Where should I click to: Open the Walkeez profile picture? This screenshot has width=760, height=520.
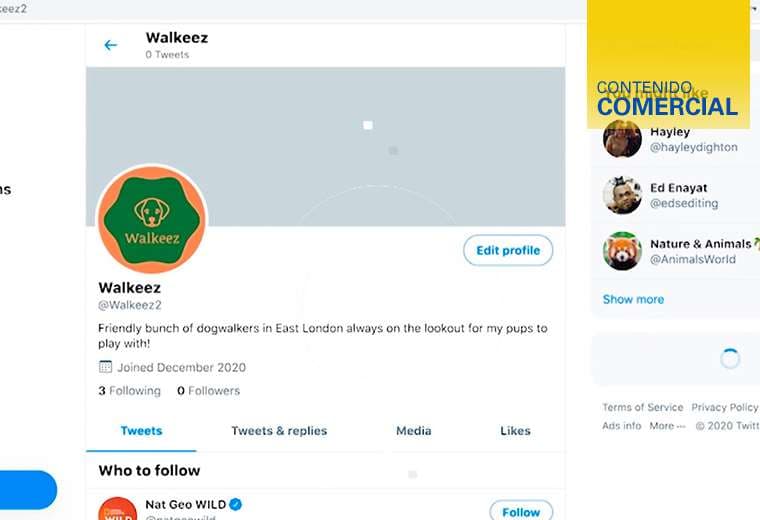pos(151,220)
